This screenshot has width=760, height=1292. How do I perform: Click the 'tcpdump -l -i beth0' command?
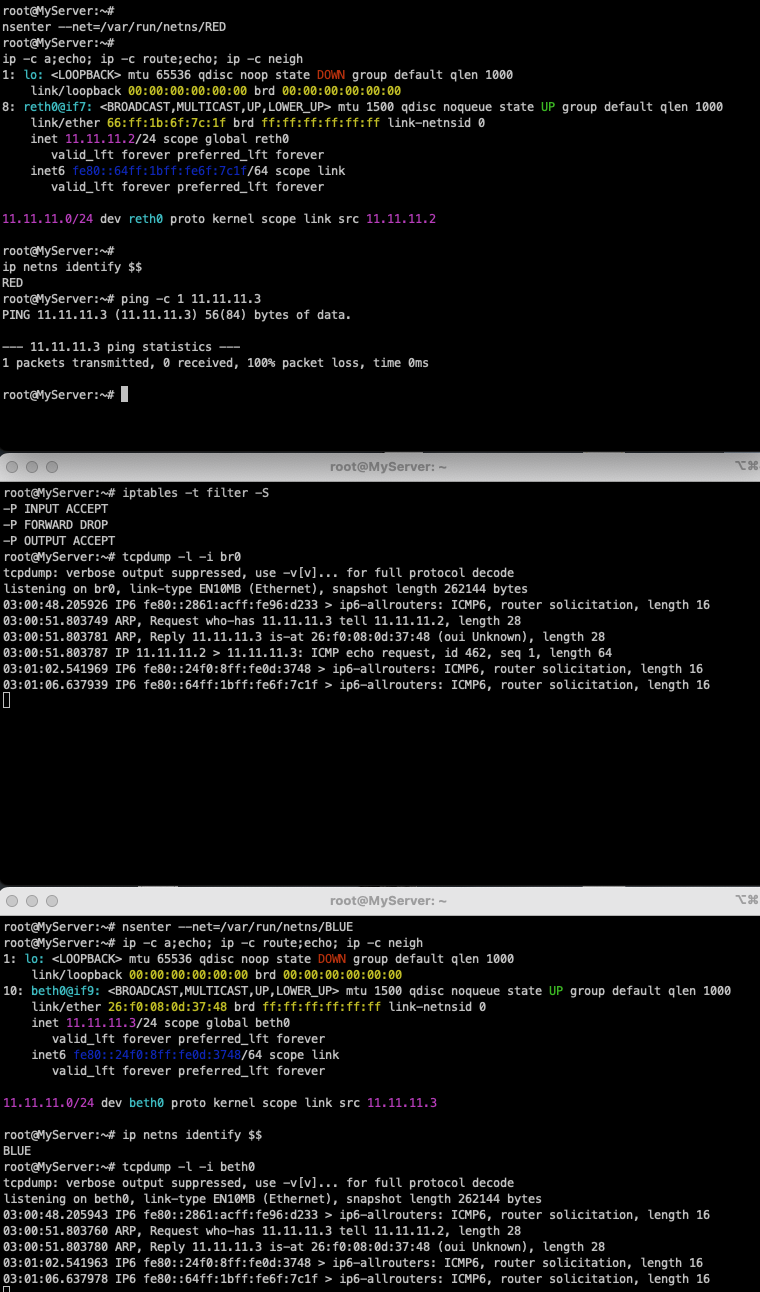(x=188, y=1167)
